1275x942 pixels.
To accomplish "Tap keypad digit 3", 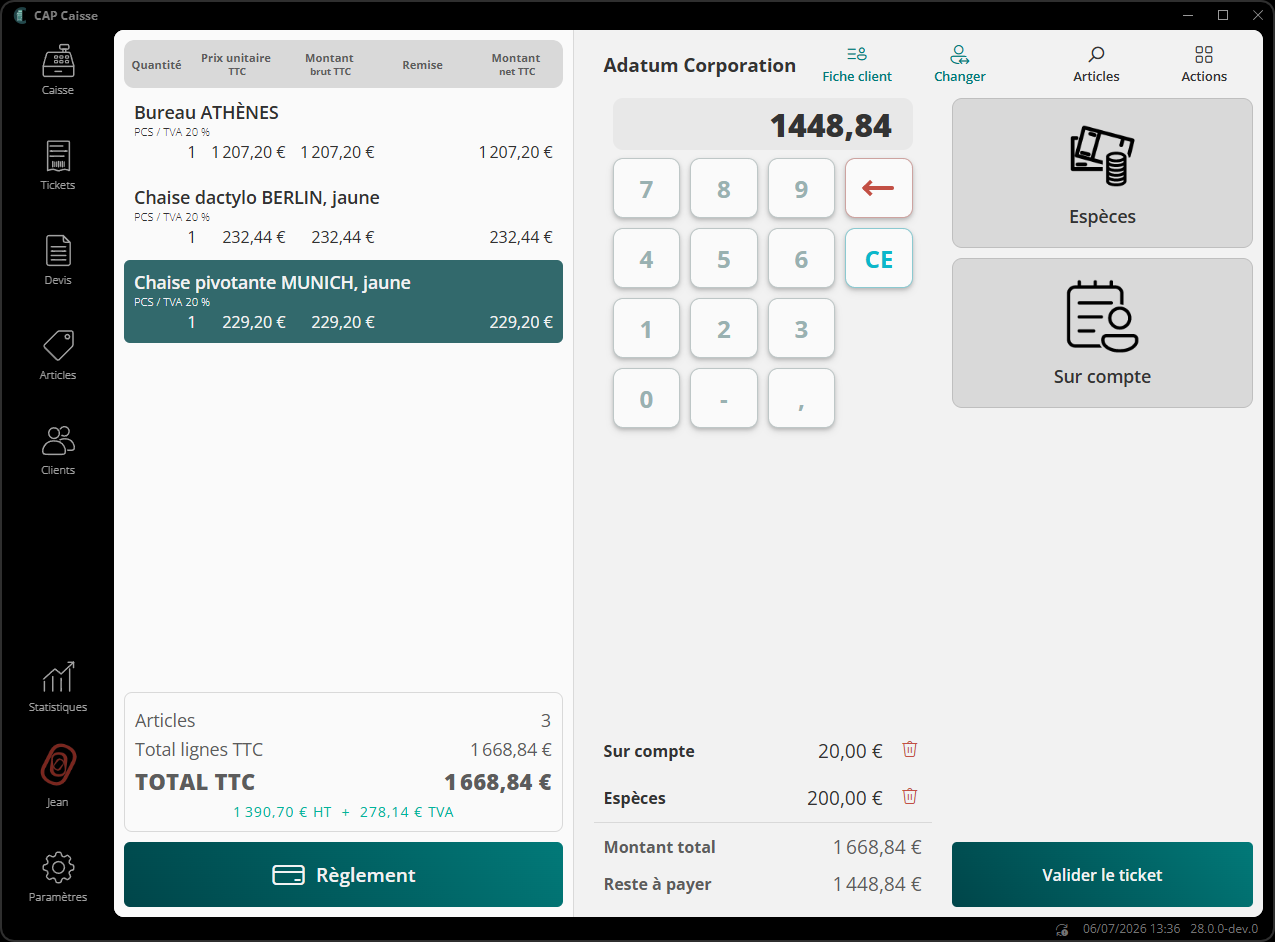I will tap(801, 328).
